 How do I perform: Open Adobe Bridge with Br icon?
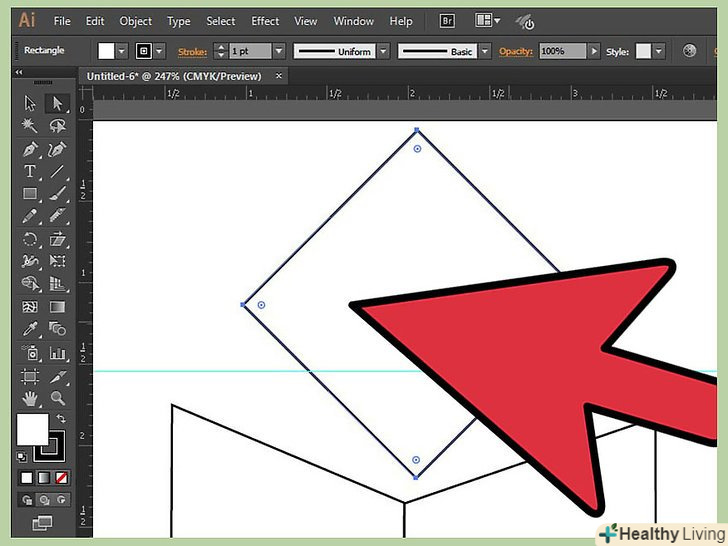447,21
